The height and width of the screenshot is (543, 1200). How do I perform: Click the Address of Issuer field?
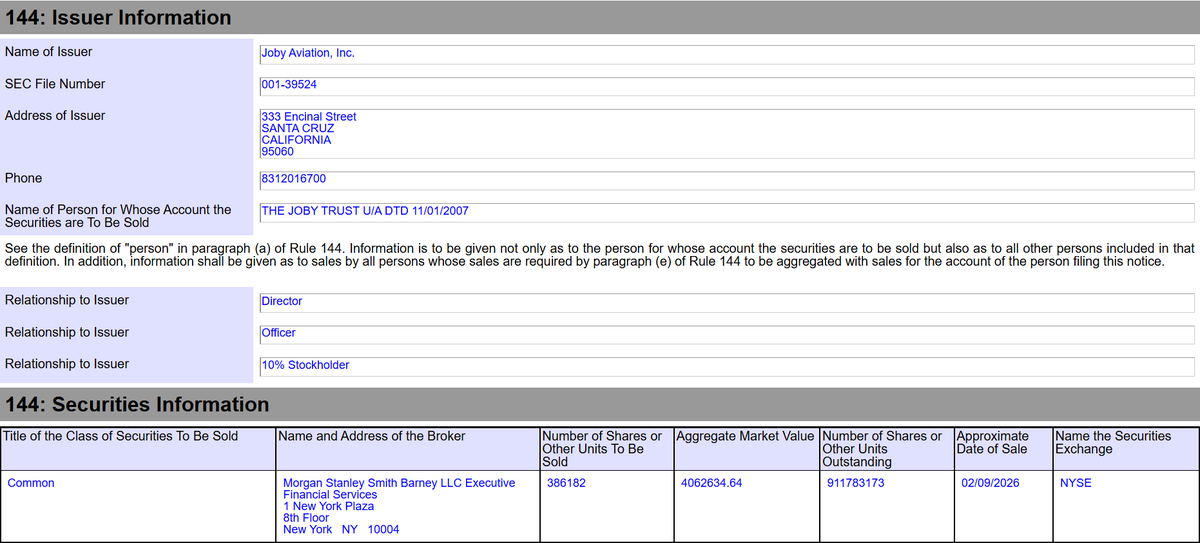(x=726, y=134)
